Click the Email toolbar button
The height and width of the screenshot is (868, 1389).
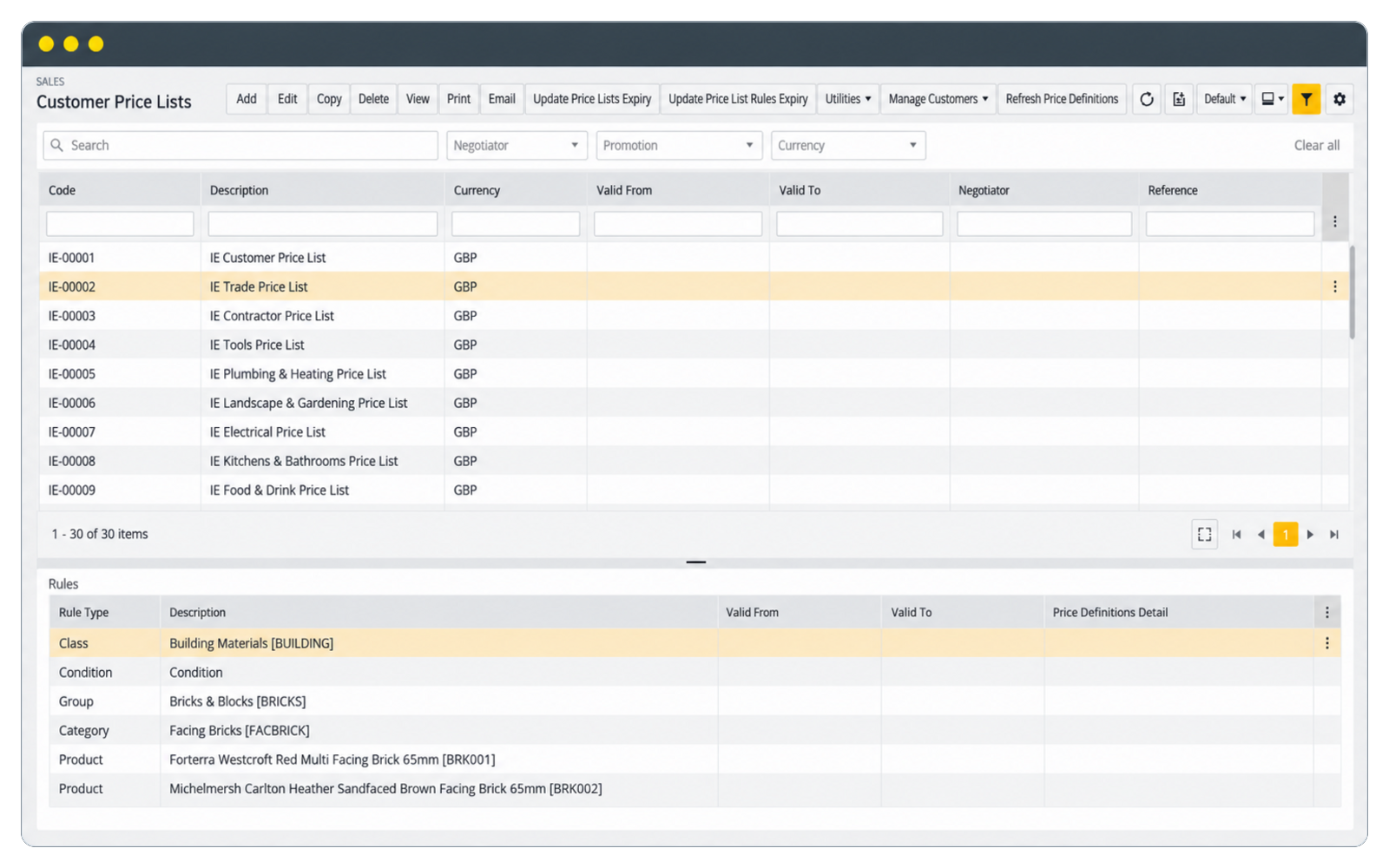click(x=502, y=99)
